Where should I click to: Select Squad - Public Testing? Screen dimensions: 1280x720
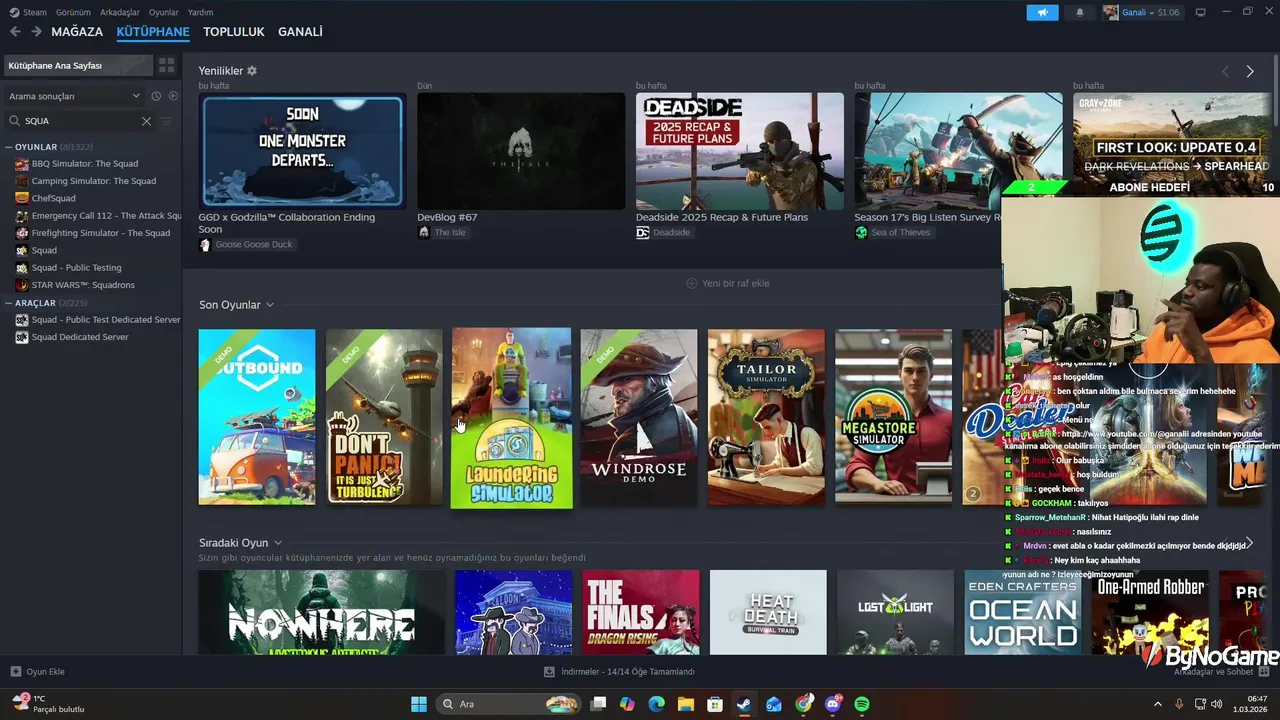pos(76,268)
